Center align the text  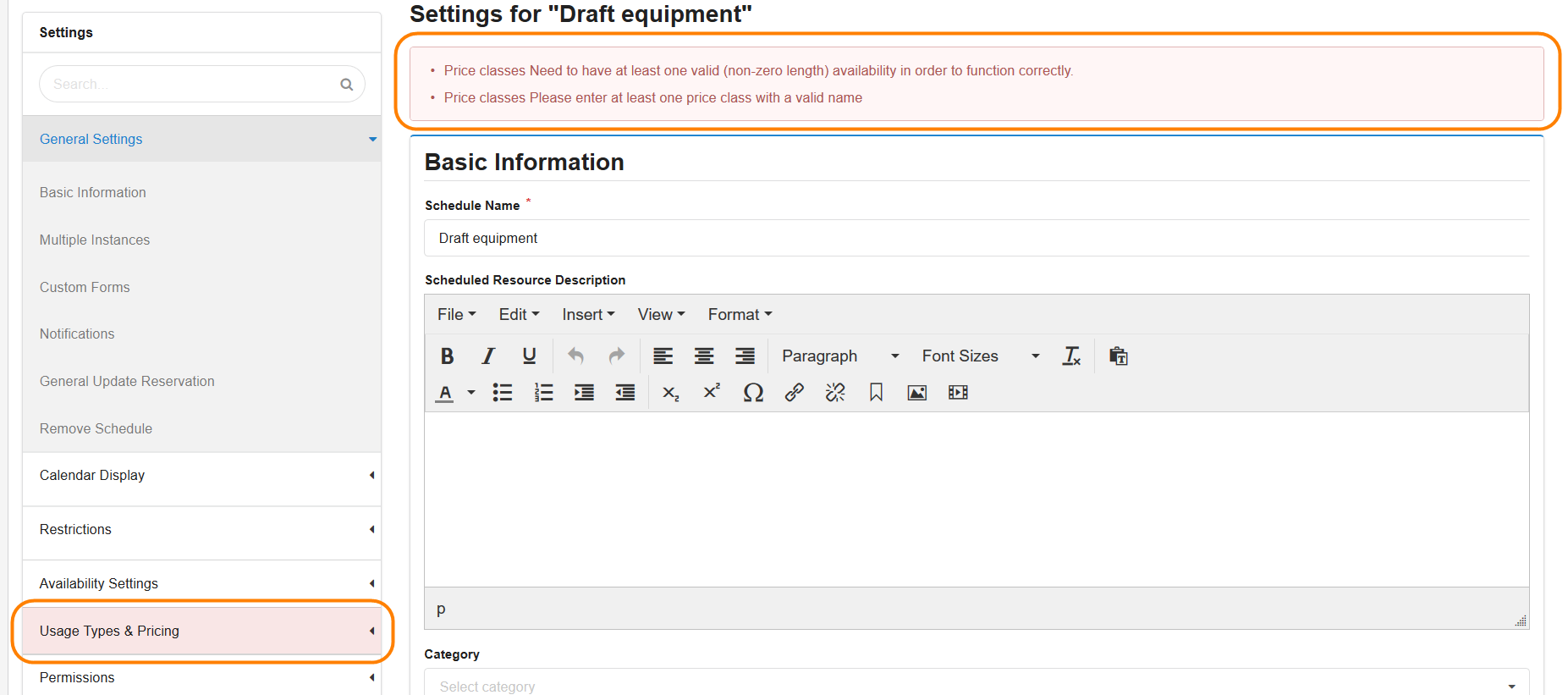[x=704, y=356]
